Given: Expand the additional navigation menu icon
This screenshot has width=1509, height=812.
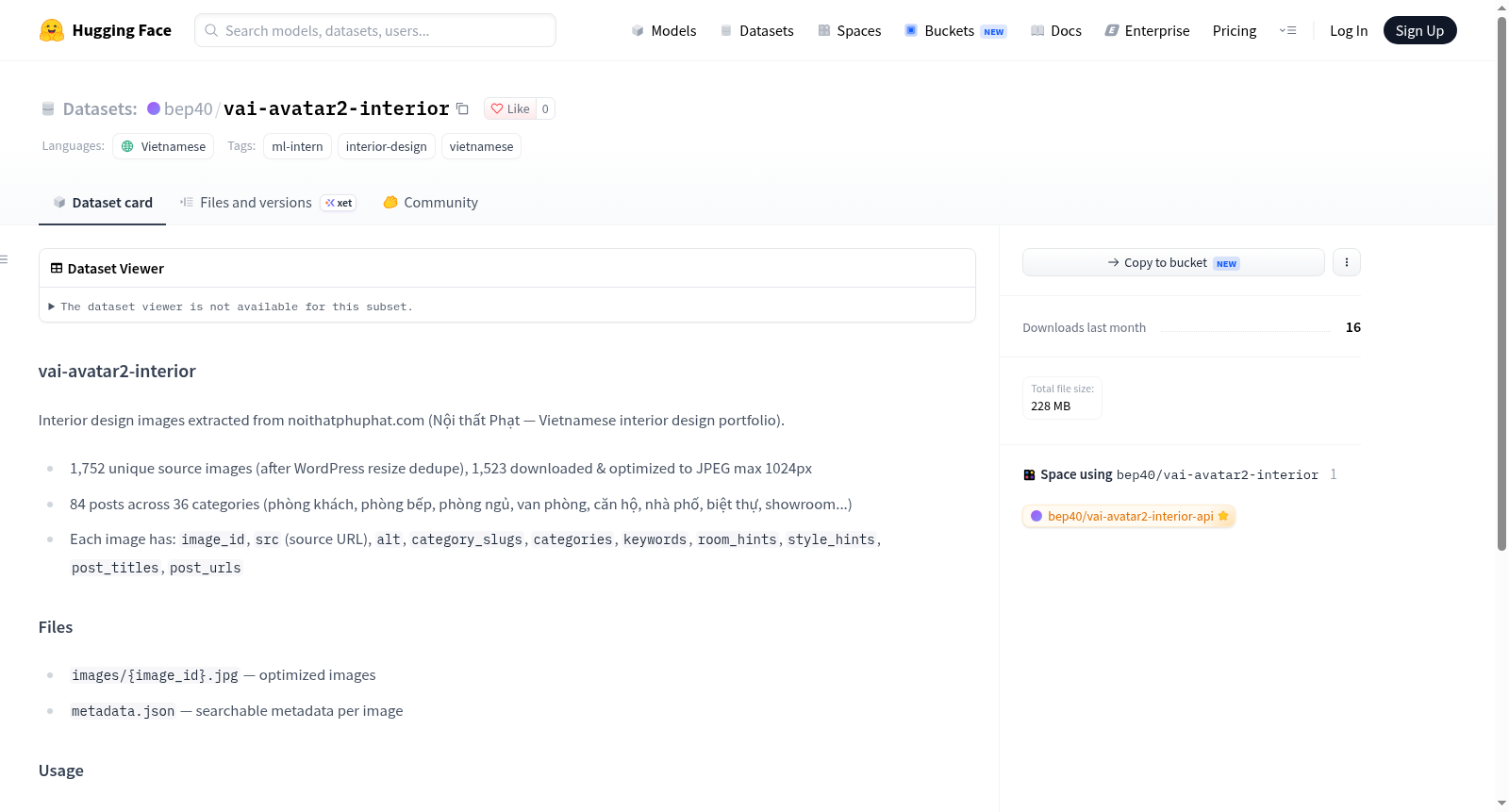Looking at the screenshot, I should [x=1287, y=30].
